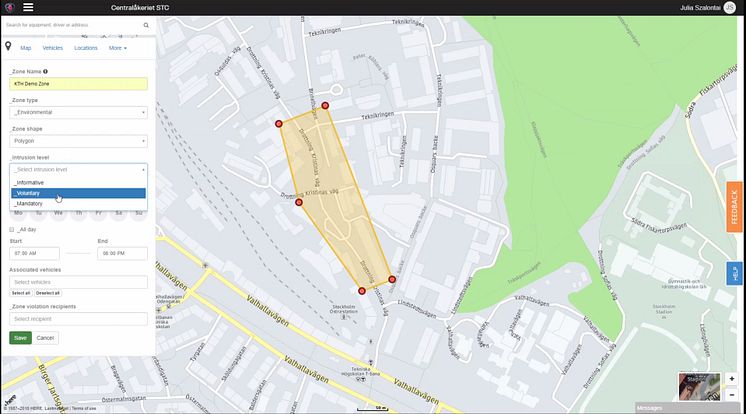Toggle the All day checkbox
Image resolution: width=746 pixels, height=414 pixels.
pyautogui.click(x=12, y=229)
